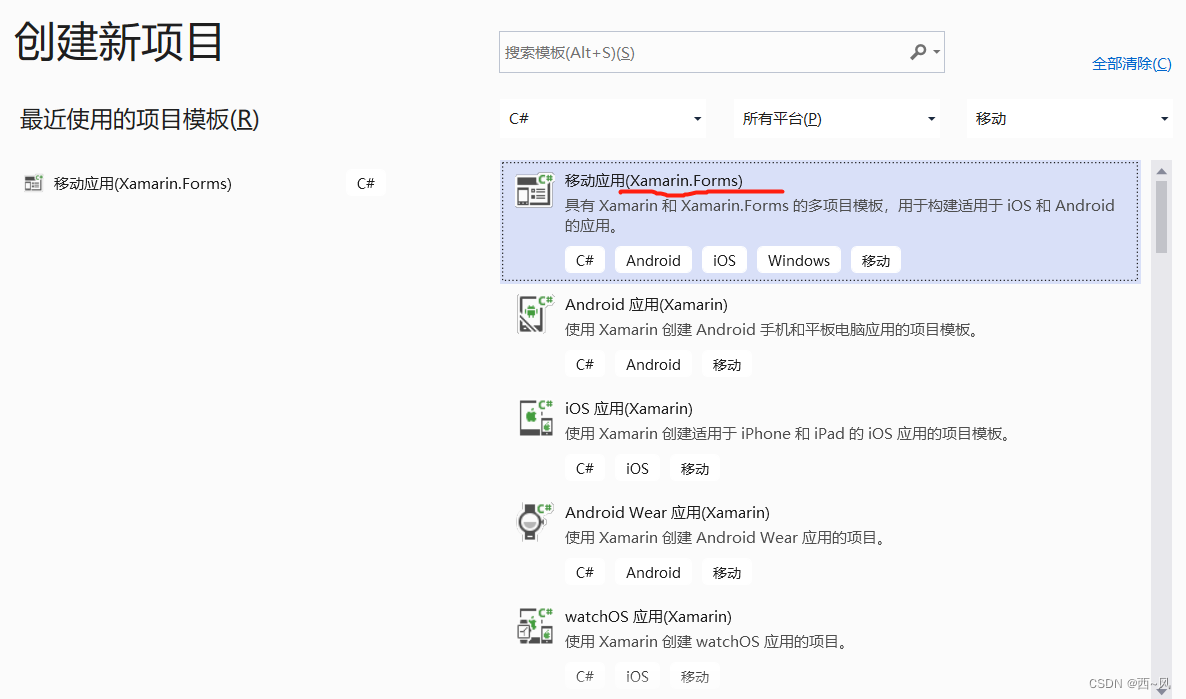Click the Clear all link

point(1132,64)
